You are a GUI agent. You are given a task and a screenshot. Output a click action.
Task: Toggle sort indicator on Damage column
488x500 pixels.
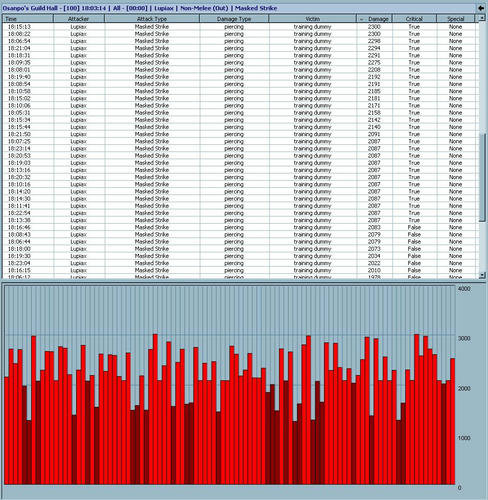click(x=362, y=19)
